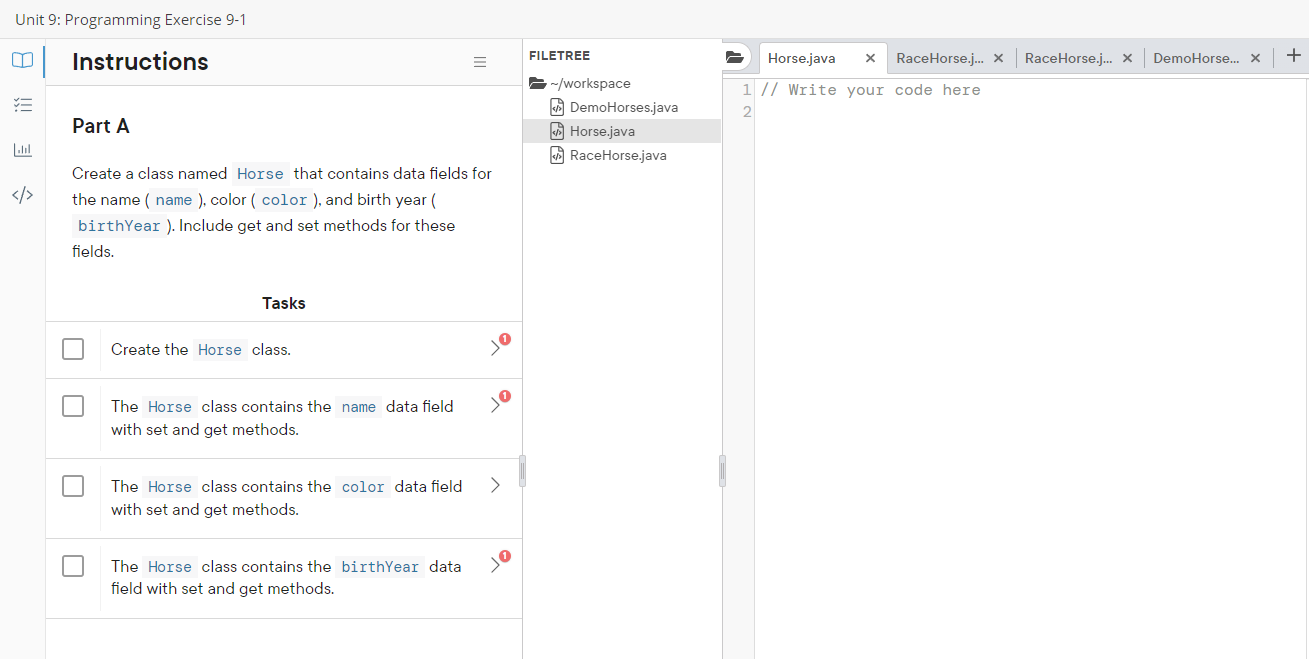This screenshot has height=659, width=1309.
Task: Expand the 'Create the Horse class' task
Action: click(x=494, y=347)
